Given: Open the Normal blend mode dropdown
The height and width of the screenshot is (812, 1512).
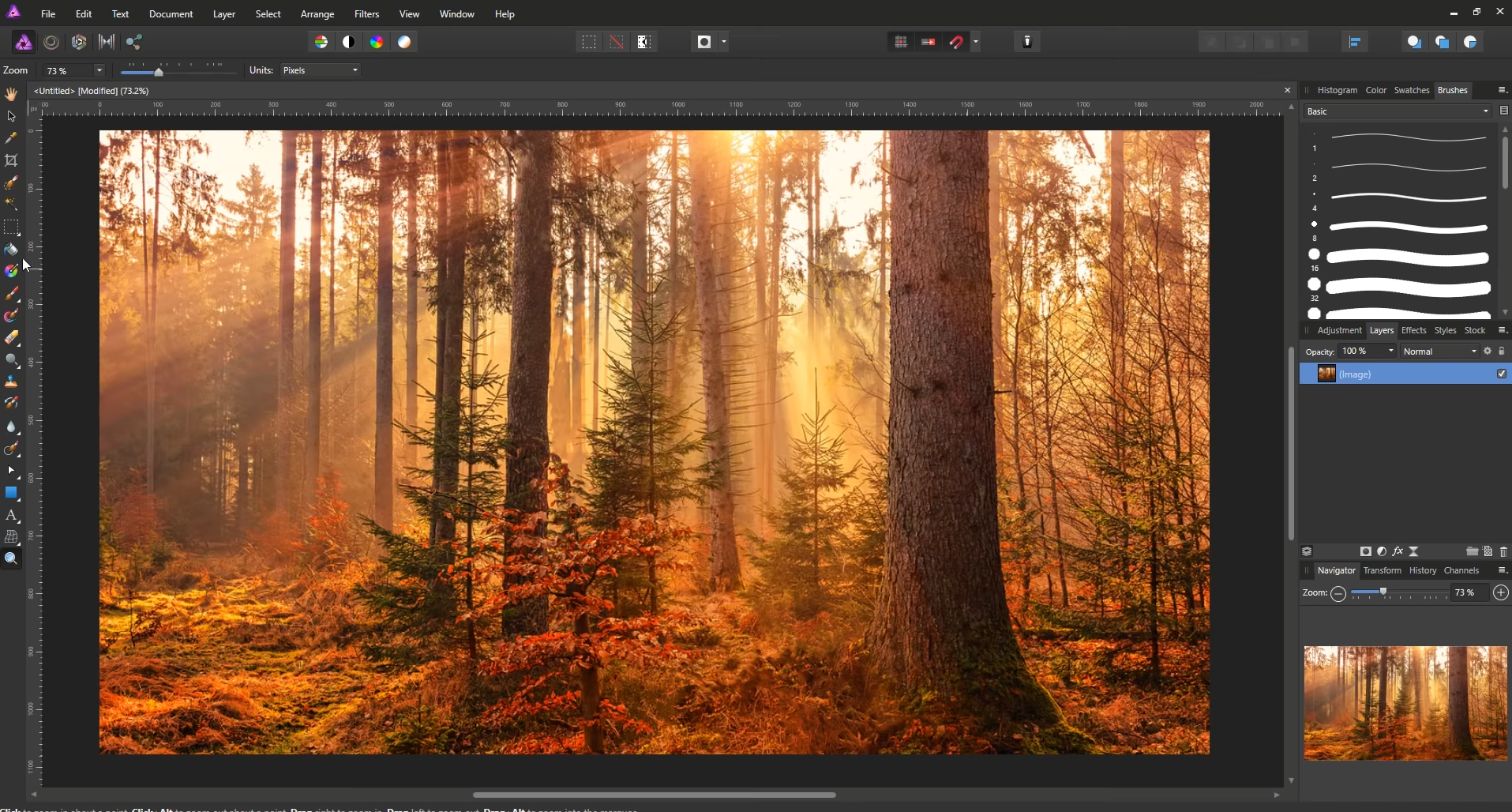Looking at the screenshot, I should point(1440,351).
